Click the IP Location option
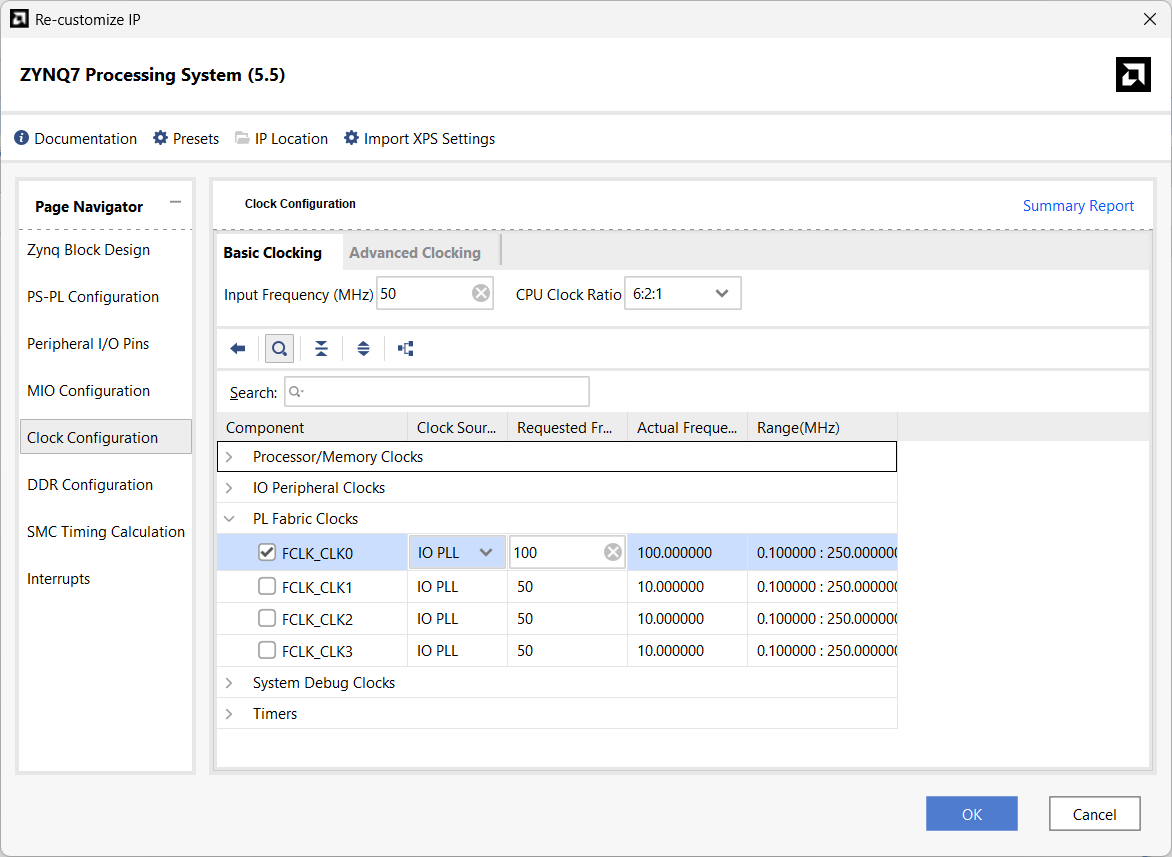 (291, 139)
